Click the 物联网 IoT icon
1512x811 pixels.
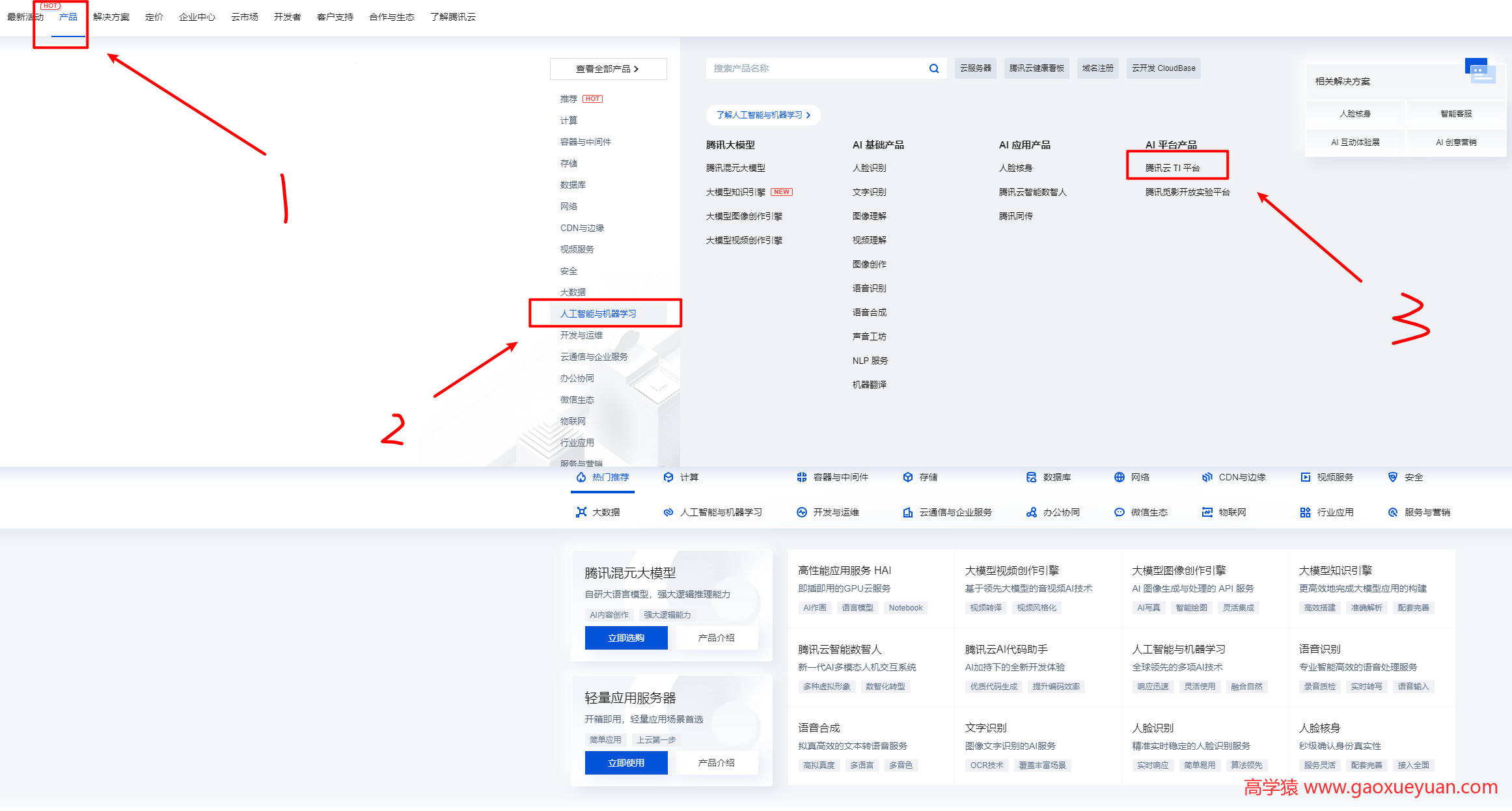[x=1207, y=512]
